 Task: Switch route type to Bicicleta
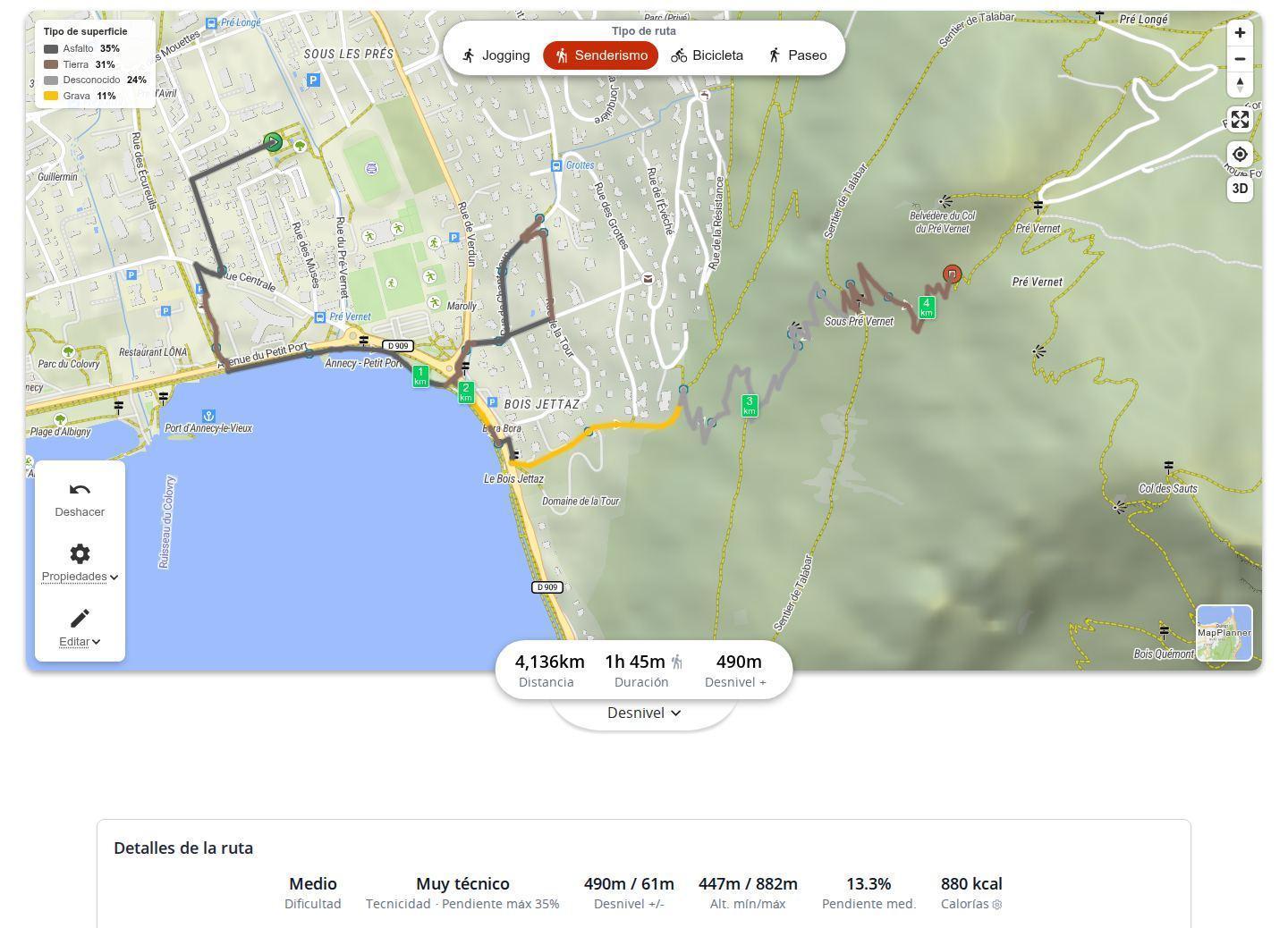click(x=707, y=55)
